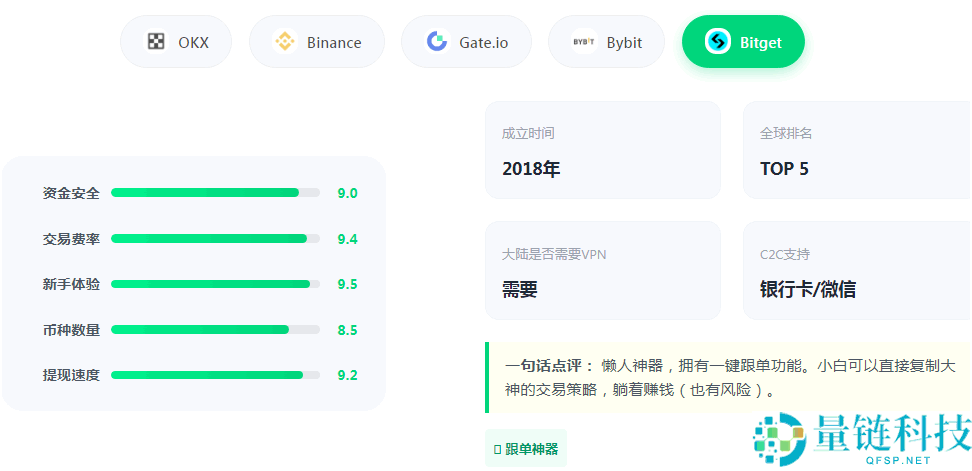Viewport: 972px width, 471px height.
Task: Click the 2018年 value
Action: (531, 169)
